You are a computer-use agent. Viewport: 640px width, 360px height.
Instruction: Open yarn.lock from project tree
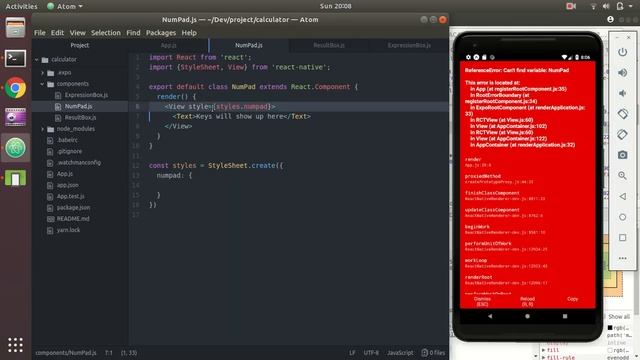tap(68, 230)
